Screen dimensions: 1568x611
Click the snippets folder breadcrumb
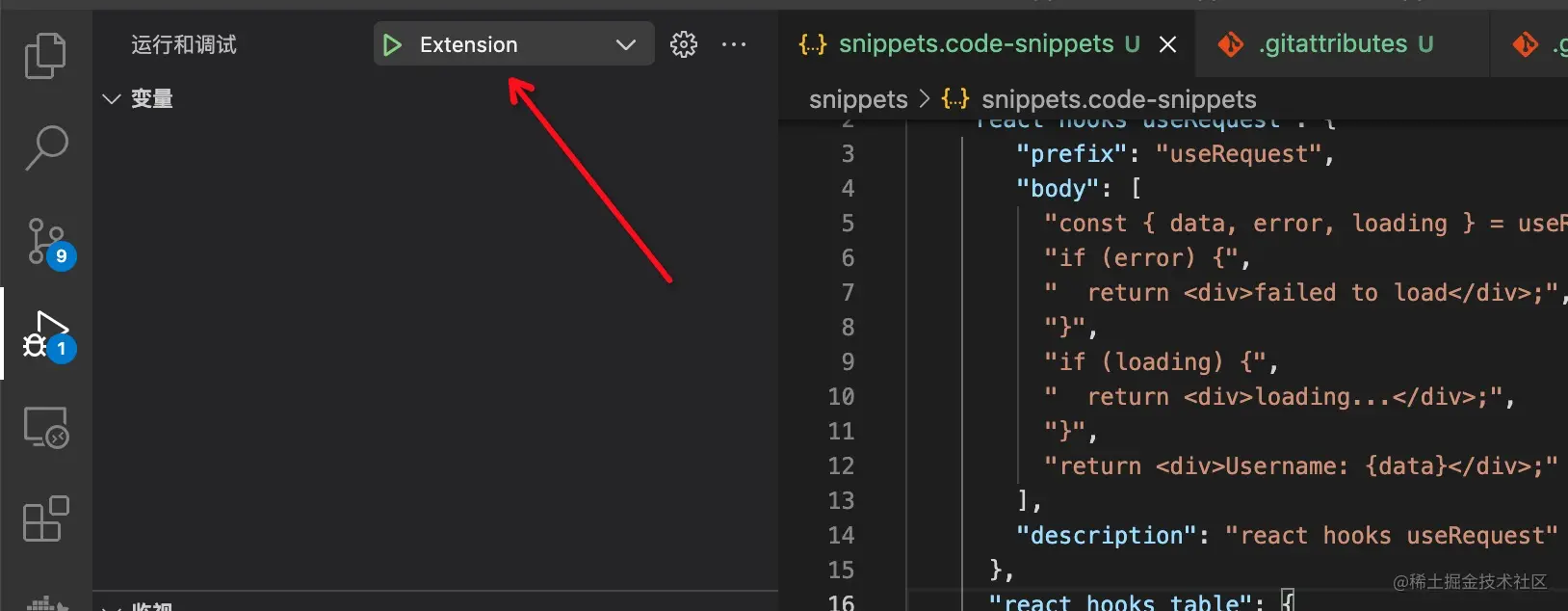857,99
